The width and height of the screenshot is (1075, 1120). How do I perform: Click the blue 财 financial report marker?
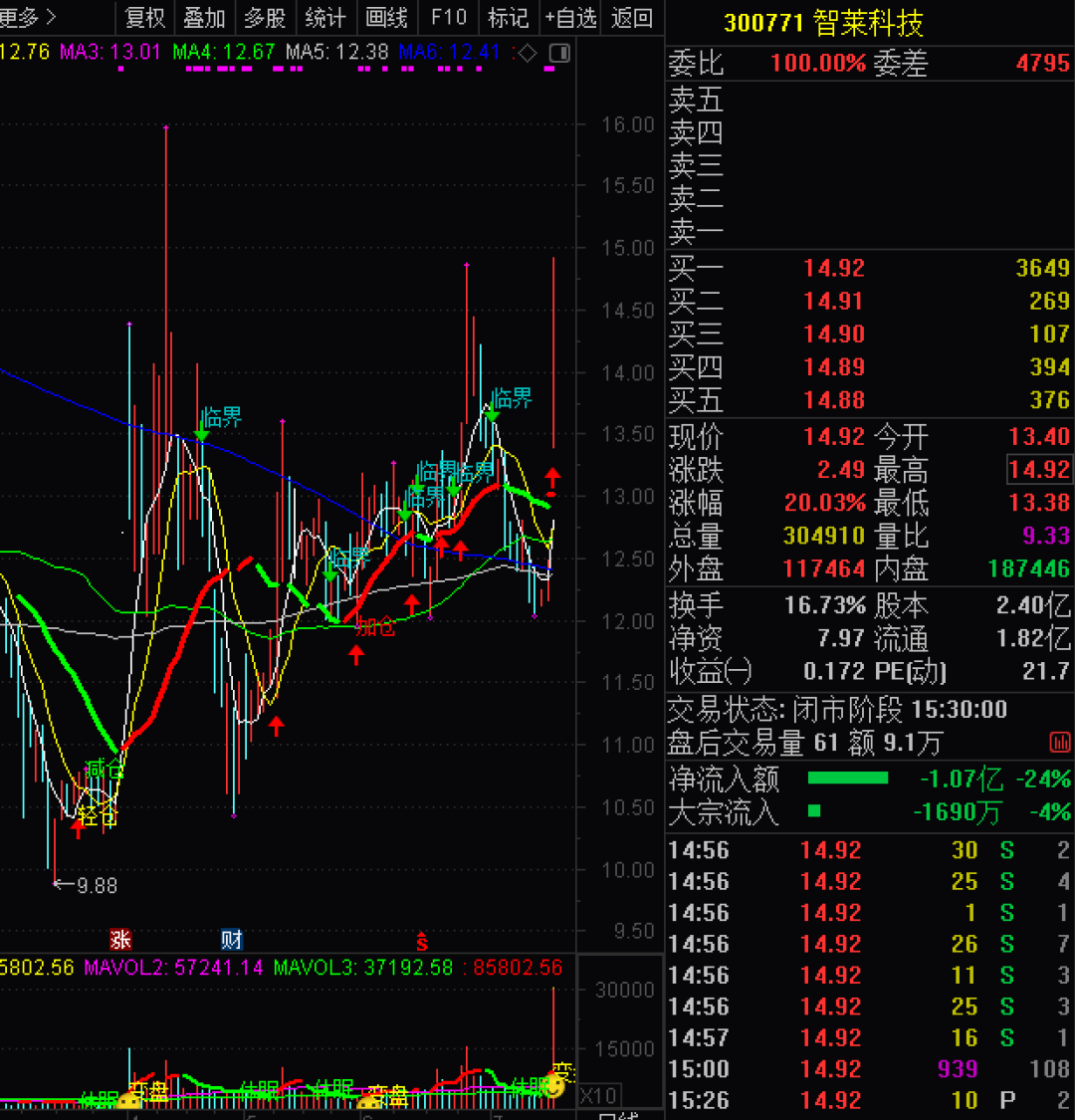(232, 939)
